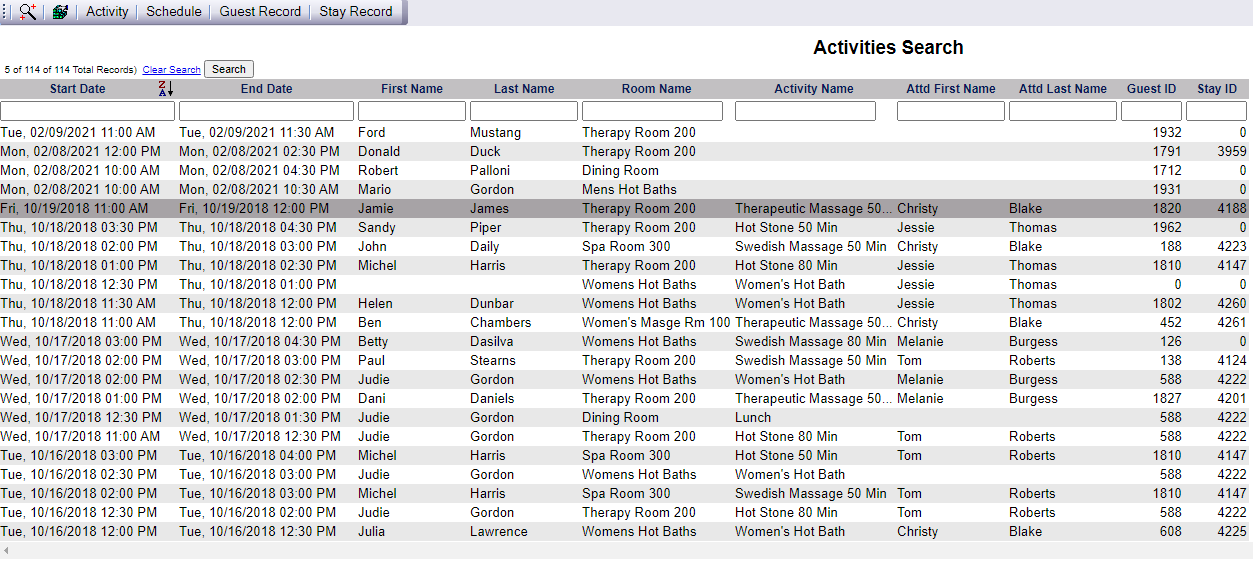This screenshot has height=561, width=1253.
Task: Open the Schedule toolbar item
Action: click(x=174, y=12)
